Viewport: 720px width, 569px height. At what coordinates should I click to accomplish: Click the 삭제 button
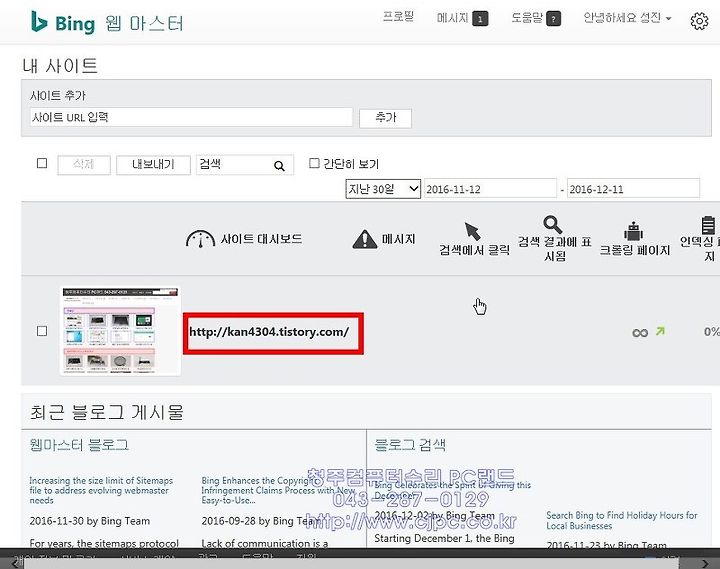coord(84,165)
